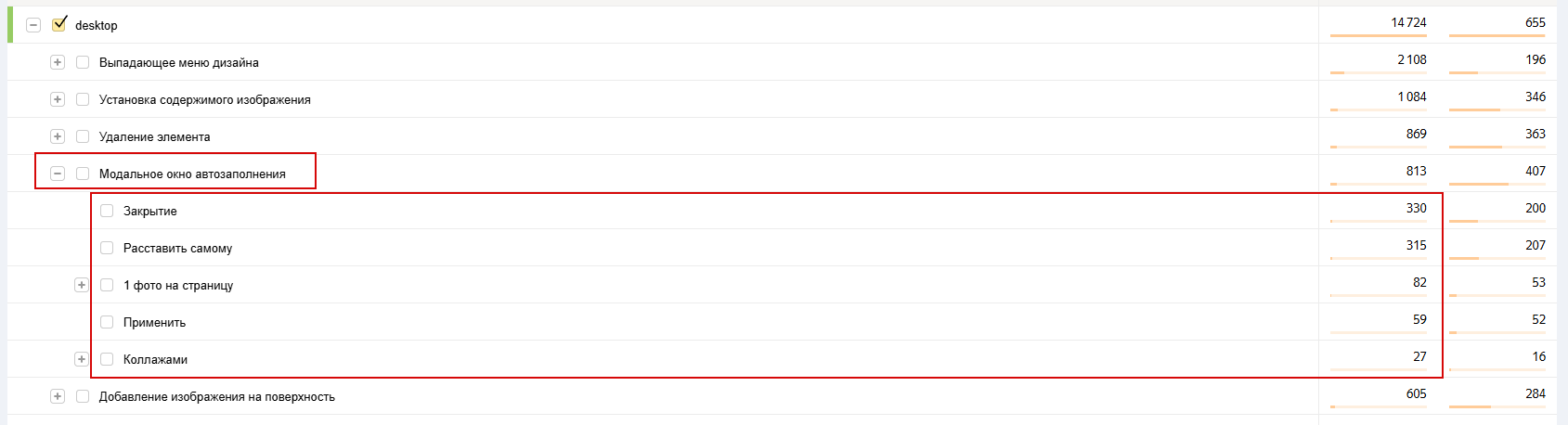Collapse the desktop tree row
1568x425 pixels.
point(33,25)
